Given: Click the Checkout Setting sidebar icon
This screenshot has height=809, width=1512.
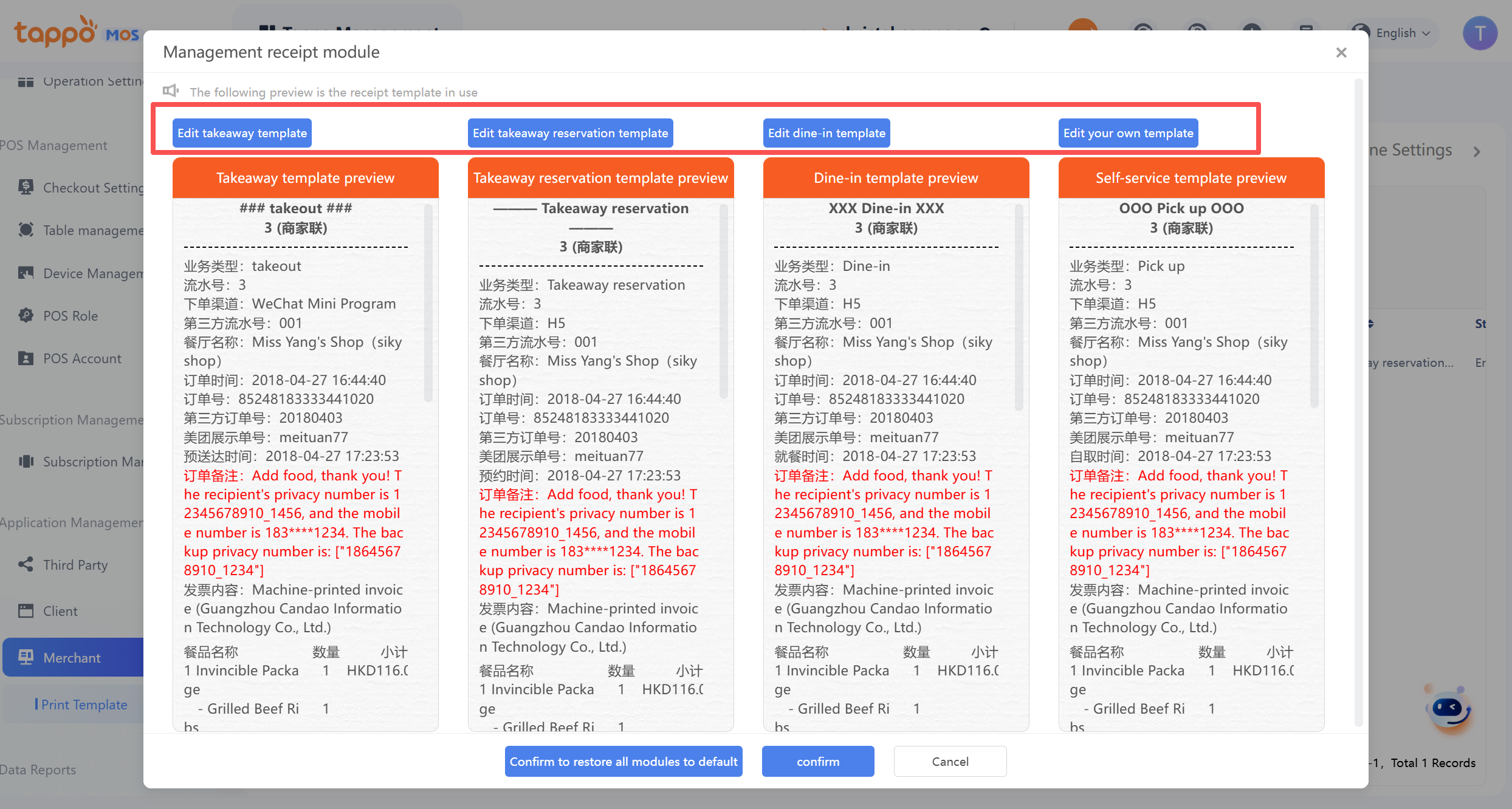Looking at the screenshot, I should pyautogui.click(x=26, y=187).
